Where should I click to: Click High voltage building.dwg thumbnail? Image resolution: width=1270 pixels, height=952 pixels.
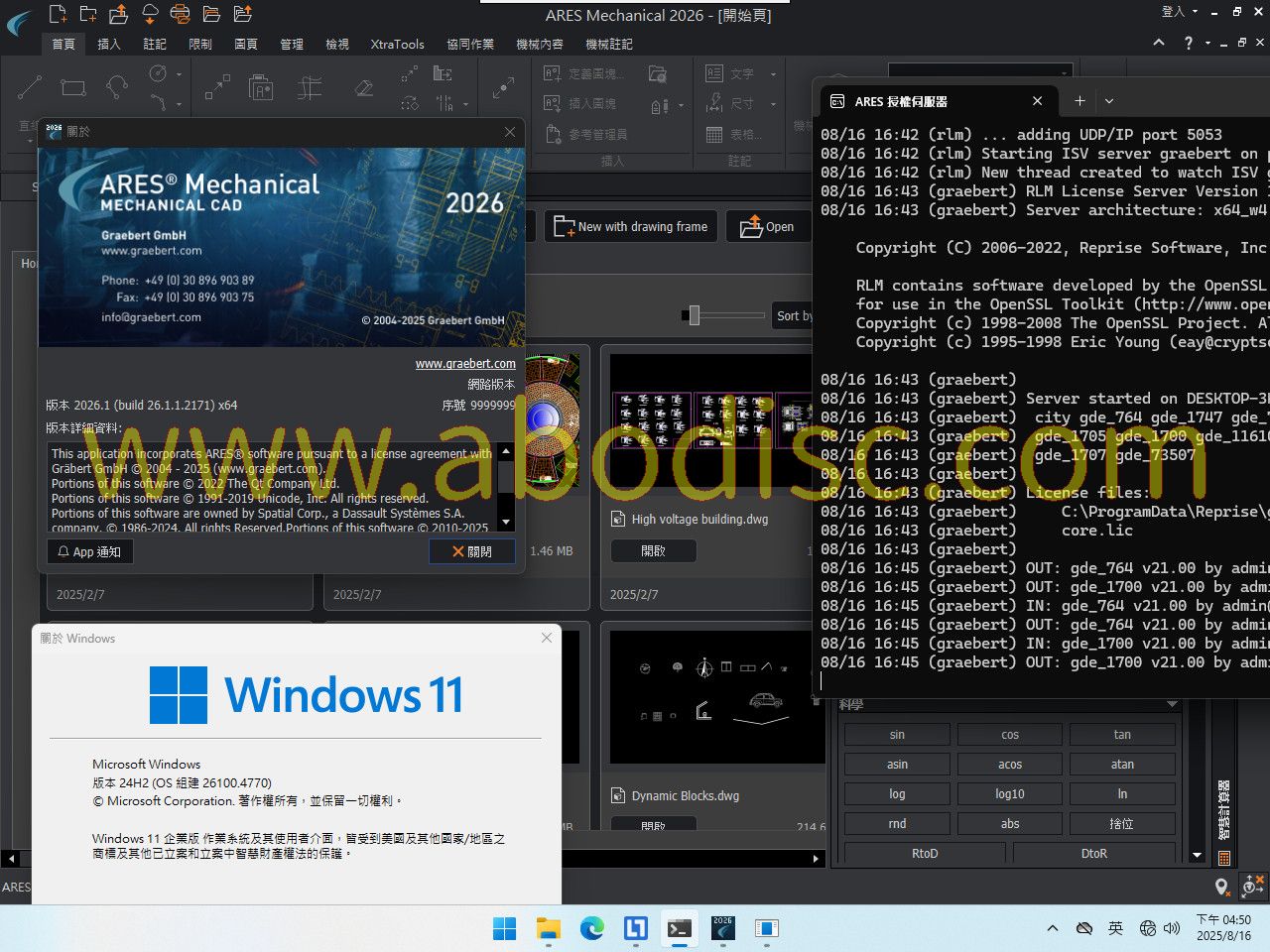click(711, 420)
